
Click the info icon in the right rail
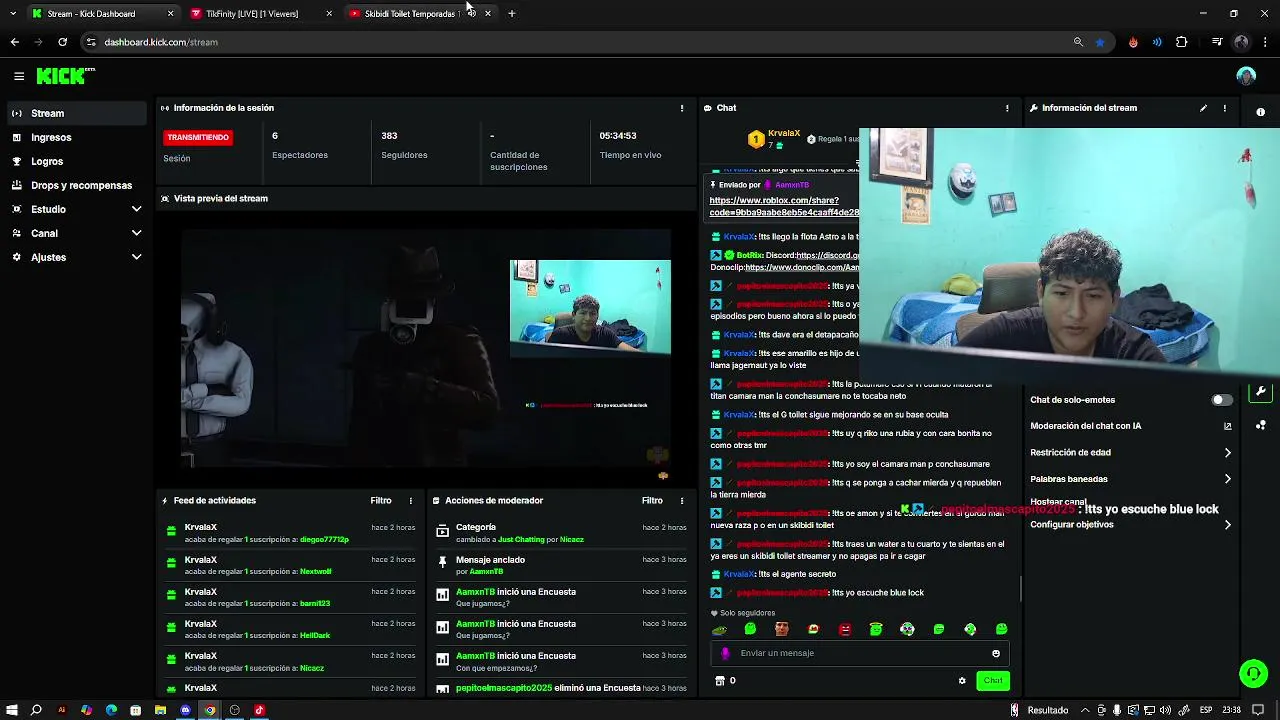[x=1260, y=112]
